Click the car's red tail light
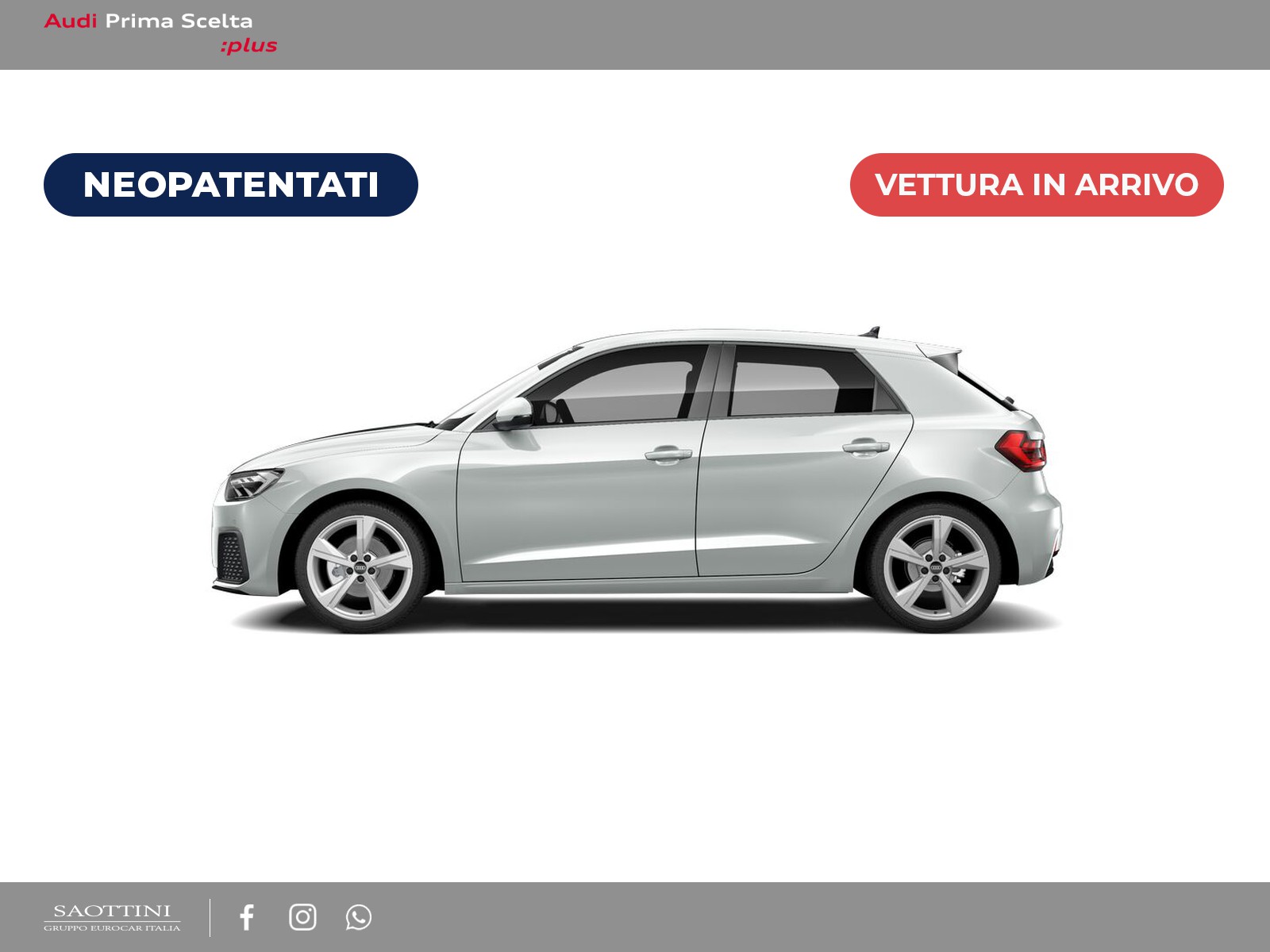Screen dimensions: 1270x952 click(1022, 450)
